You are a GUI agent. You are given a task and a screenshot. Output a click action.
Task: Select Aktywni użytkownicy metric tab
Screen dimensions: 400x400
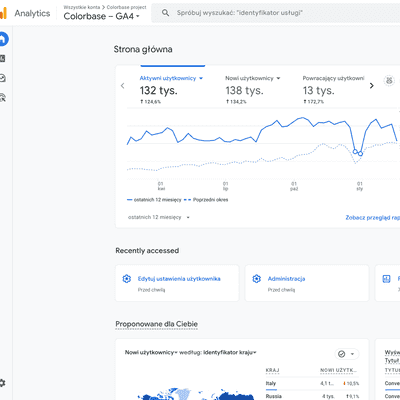pos(171,90)
